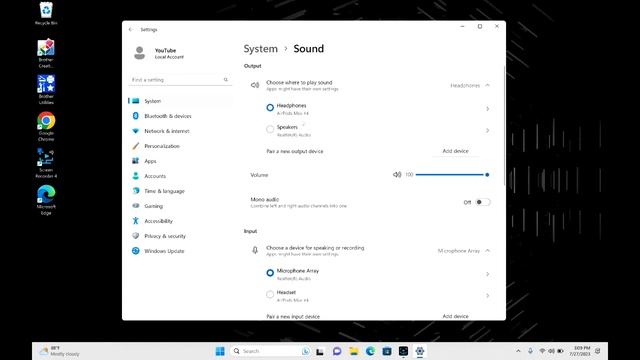The width and height of the screenshot is (640, 360).
Task: Open Headphones properties chevron
Action: tap(487, 109)
